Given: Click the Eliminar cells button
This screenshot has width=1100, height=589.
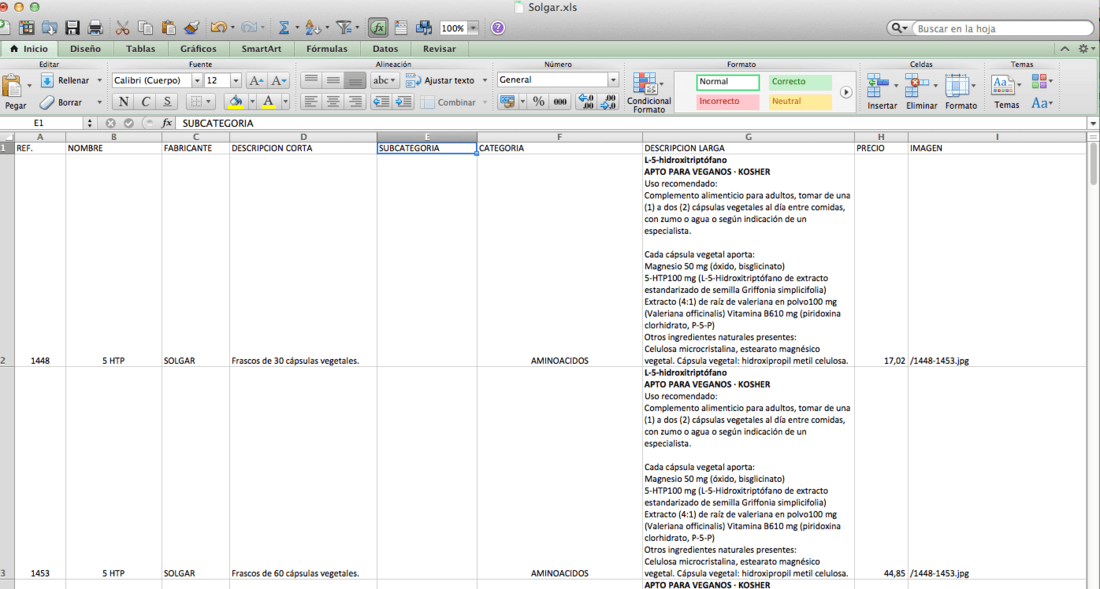Looking at the screenshot, I should (921, 92).
